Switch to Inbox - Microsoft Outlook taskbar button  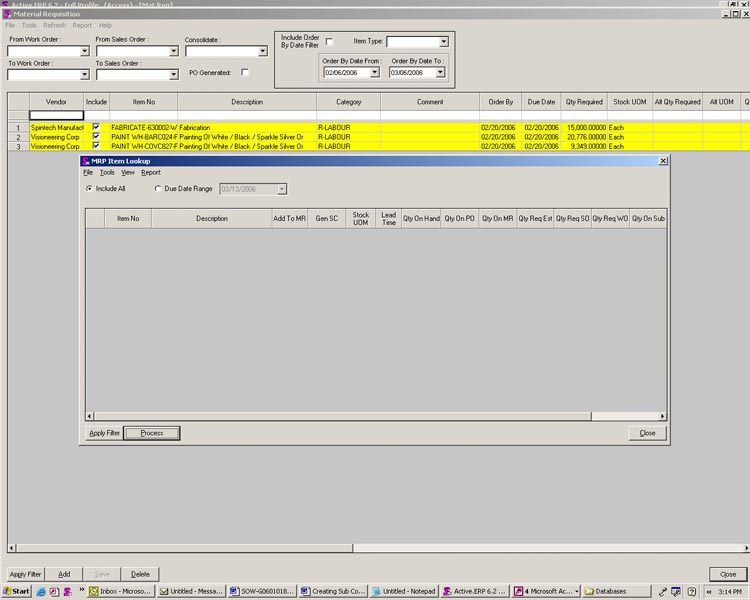coord(122,591)
